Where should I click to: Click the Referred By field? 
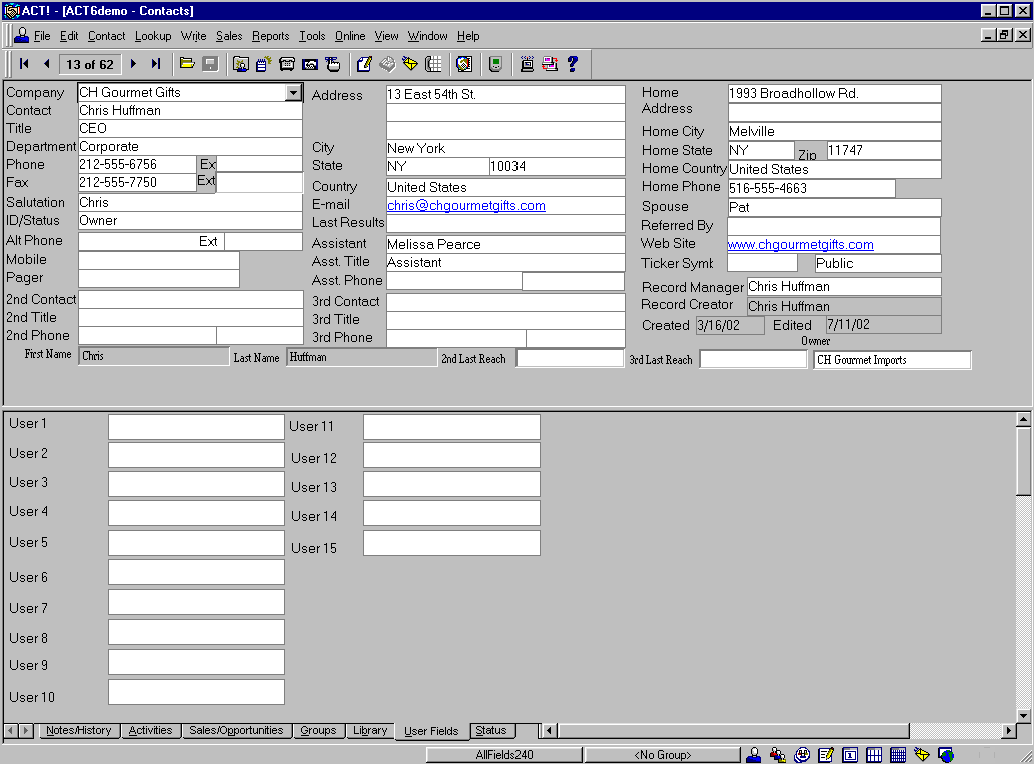coord(834,226)
